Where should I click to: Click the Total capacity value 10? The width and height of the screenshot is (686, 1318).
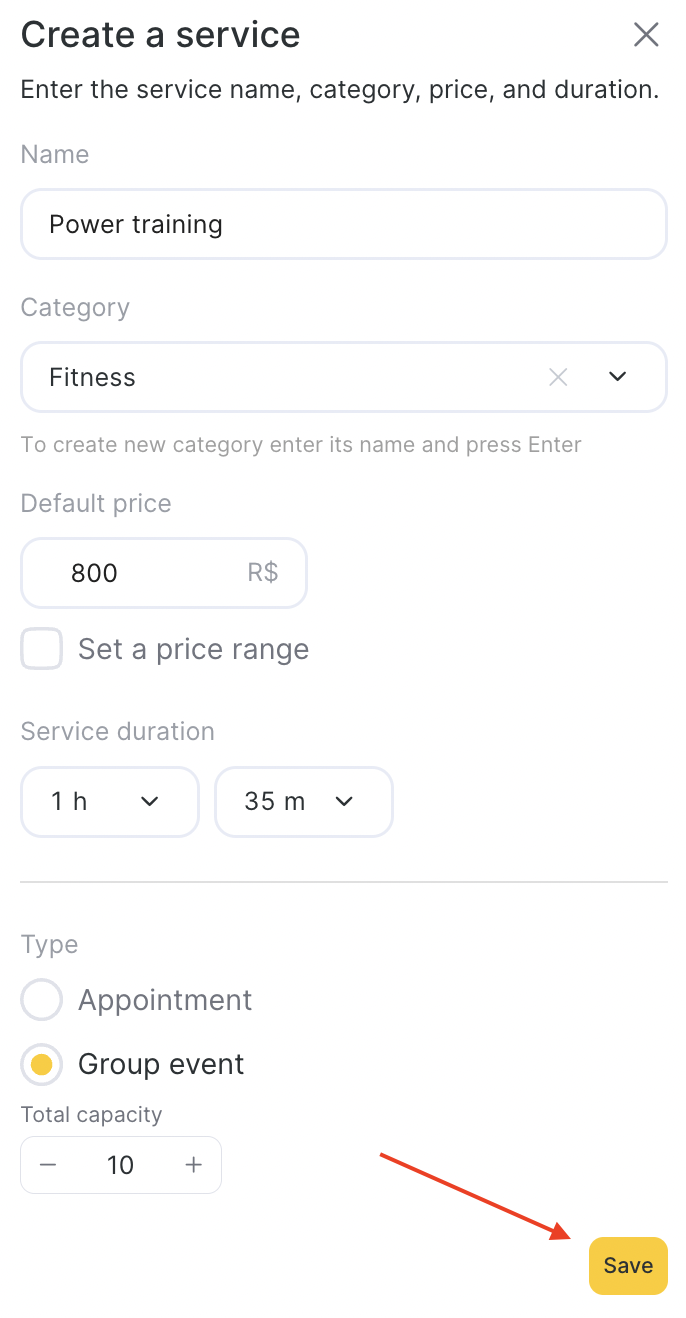tap(120, 1165)
